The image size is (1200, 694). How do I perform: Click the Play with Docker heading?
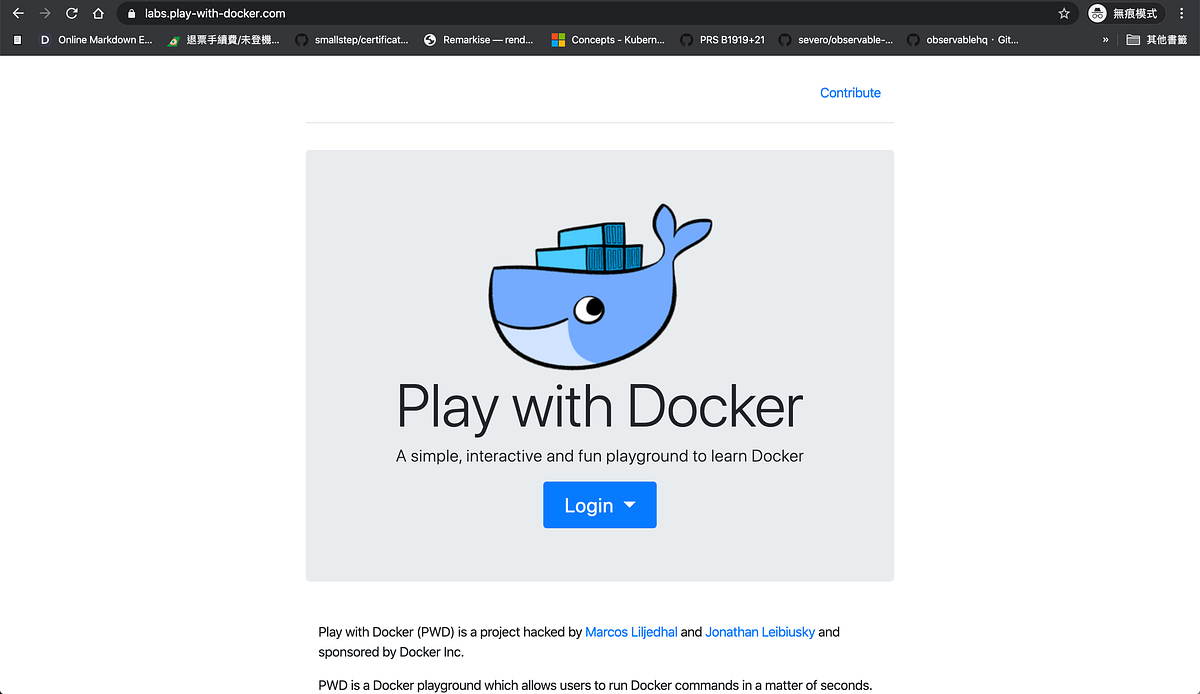tap(600, 407)
